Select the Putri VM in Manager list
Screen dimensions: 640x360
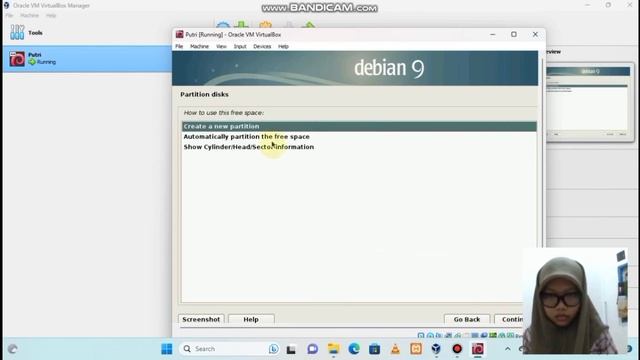pyautogui.click(x=87, y=59)
